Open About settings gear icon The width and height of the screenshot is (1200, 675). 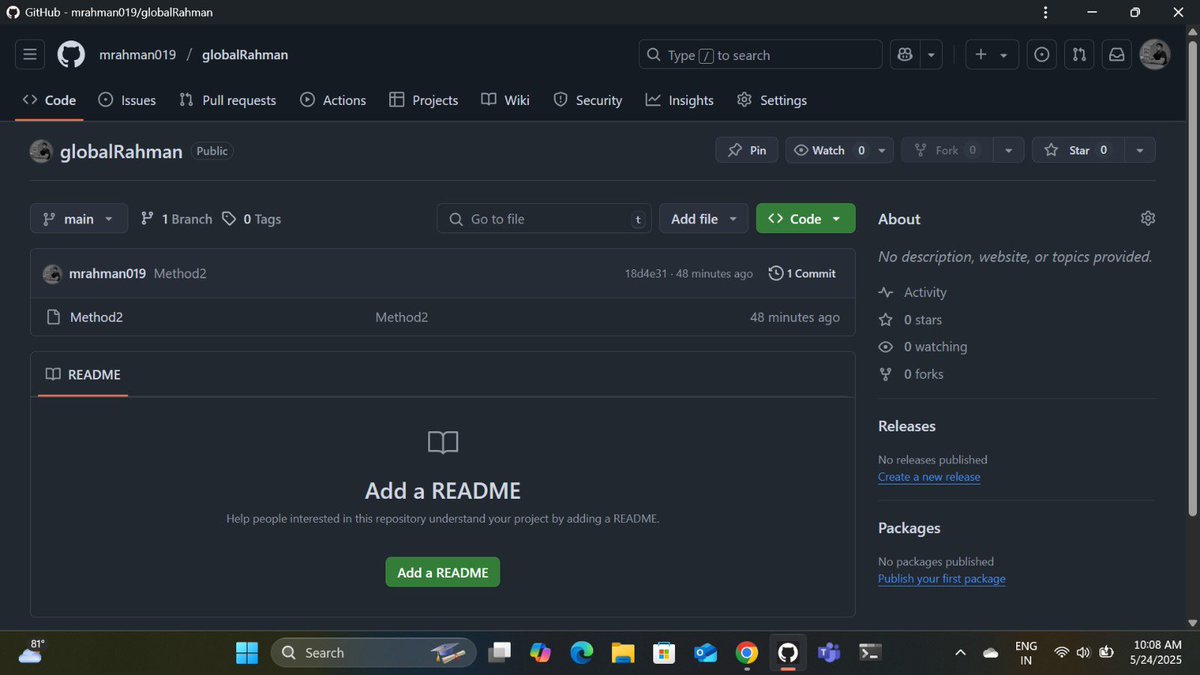click(1148, 218)
